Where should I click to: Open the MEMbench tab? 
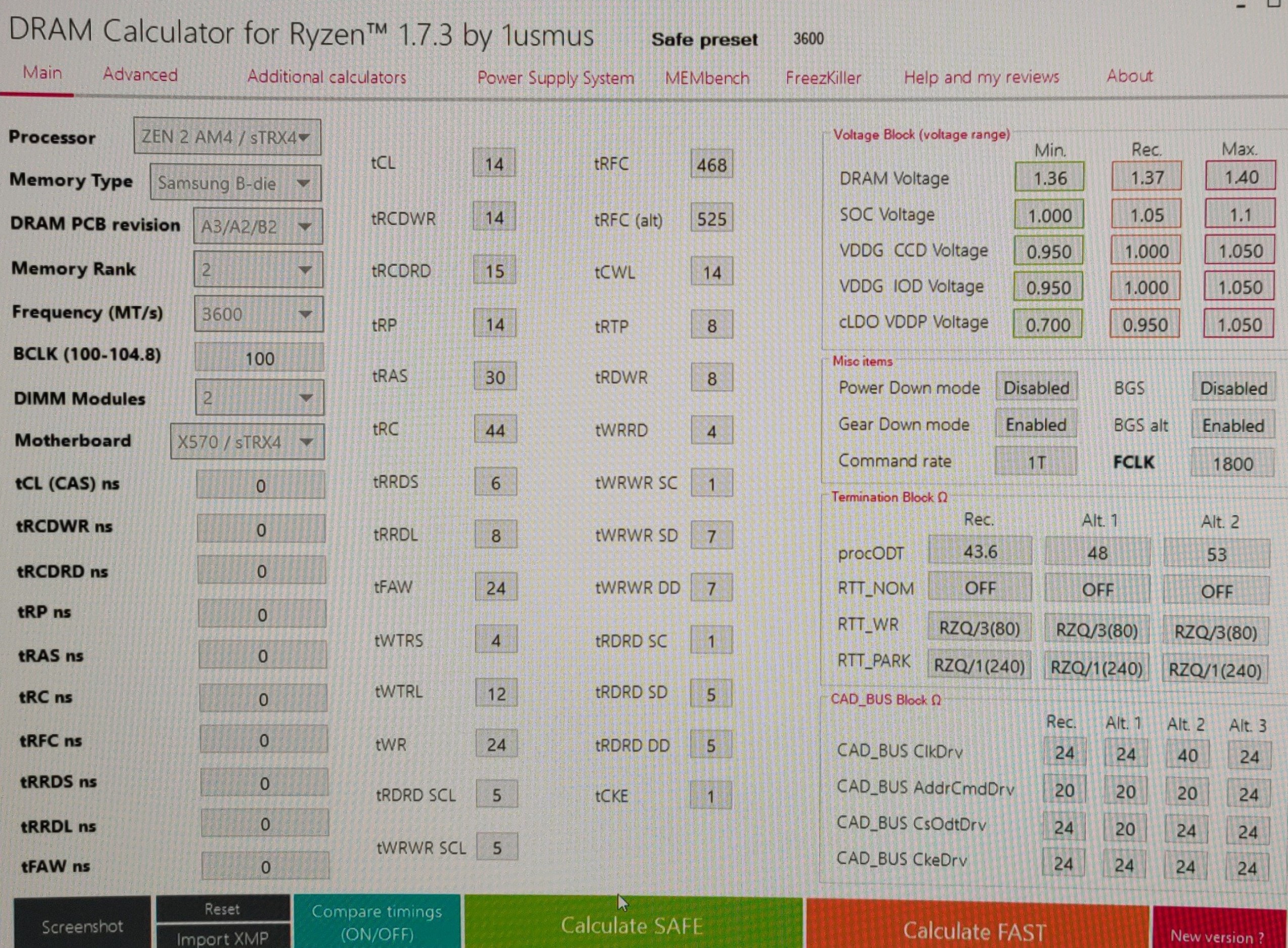pos(707,77)
